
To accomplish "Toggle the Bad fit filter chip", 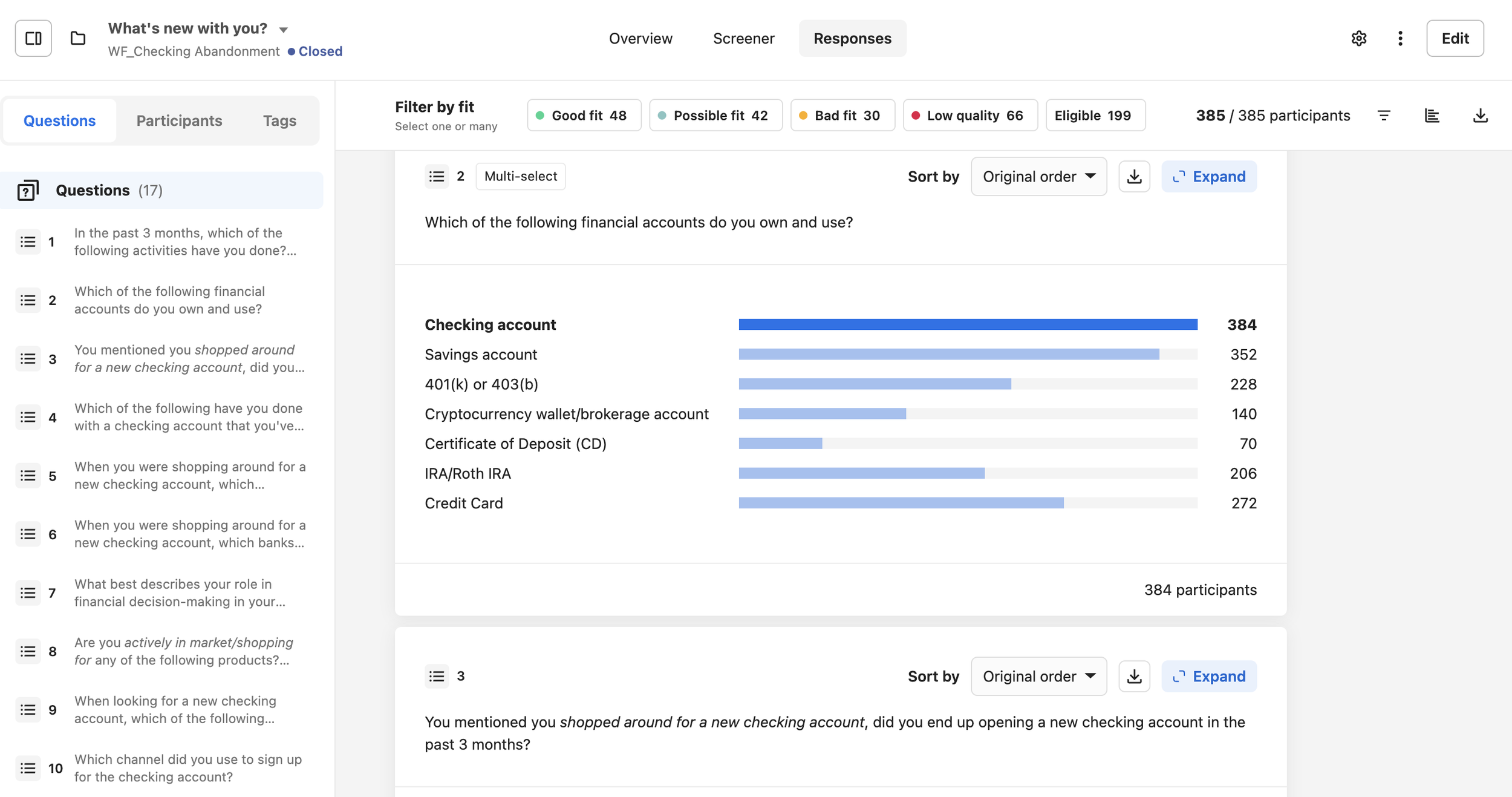I will point(842,115).
